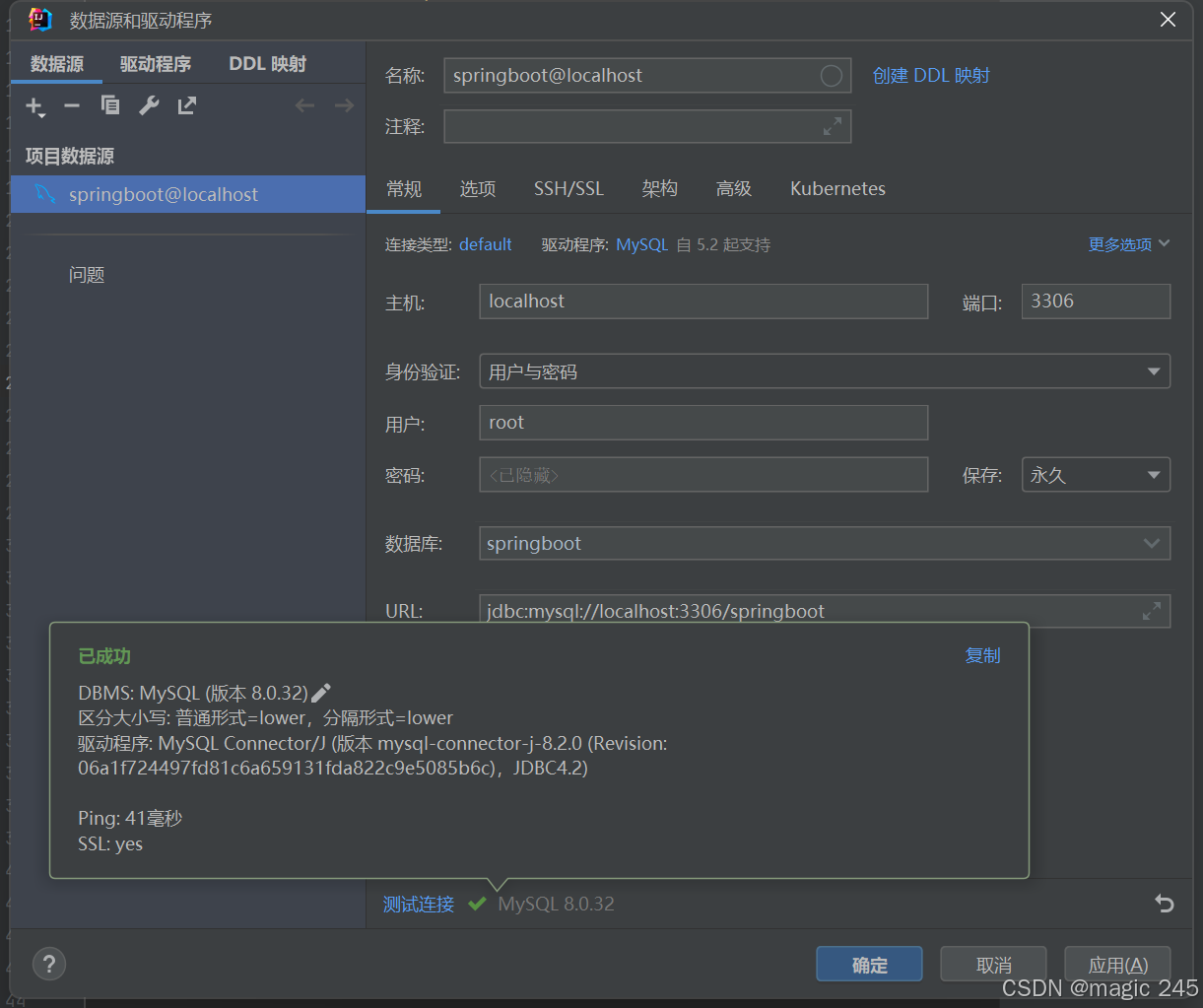Expand the URL field
The image size is (1203, 1008).
coord(1151,611)
